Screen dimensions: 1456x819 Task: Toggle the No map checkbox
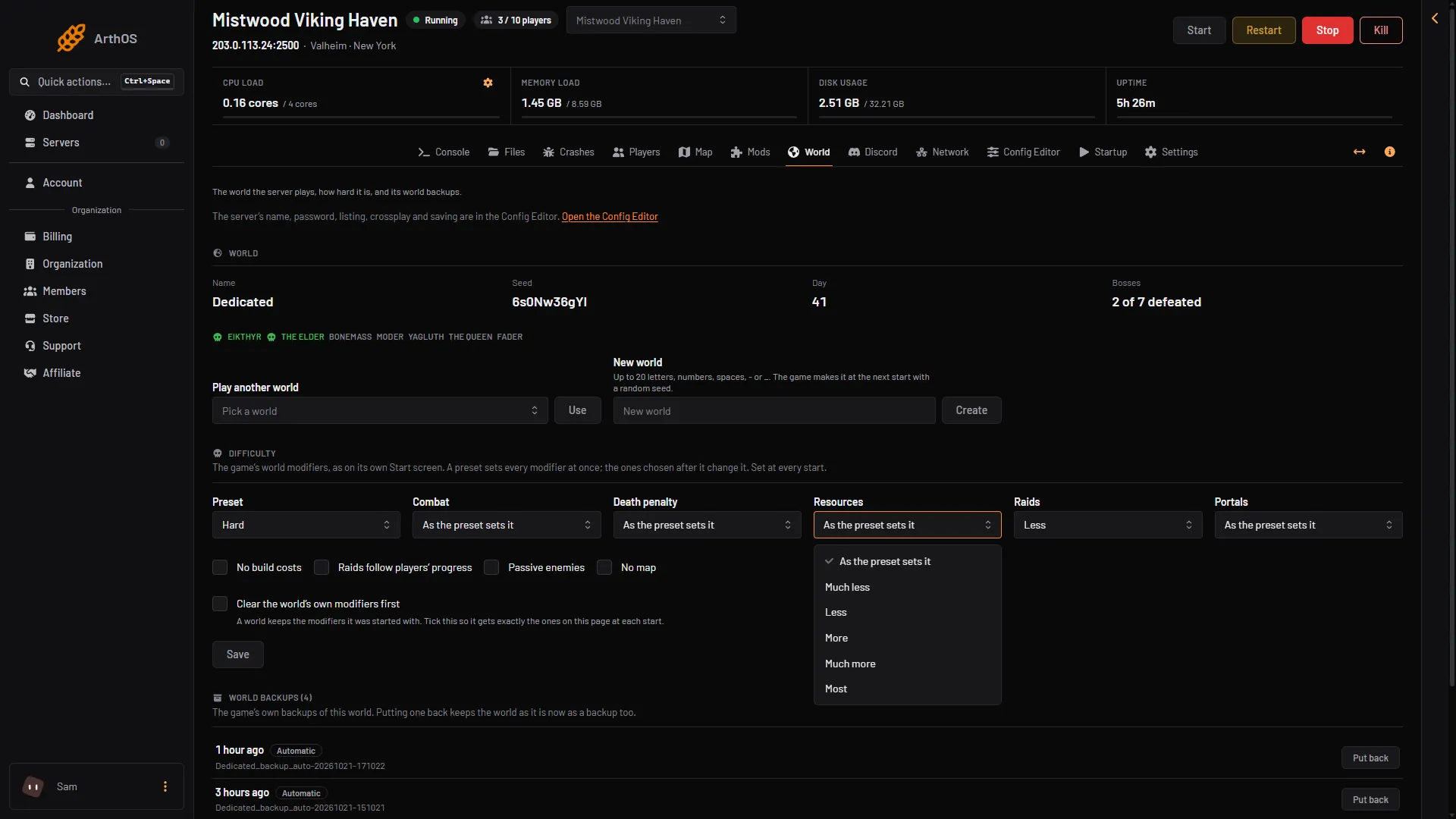604,567
